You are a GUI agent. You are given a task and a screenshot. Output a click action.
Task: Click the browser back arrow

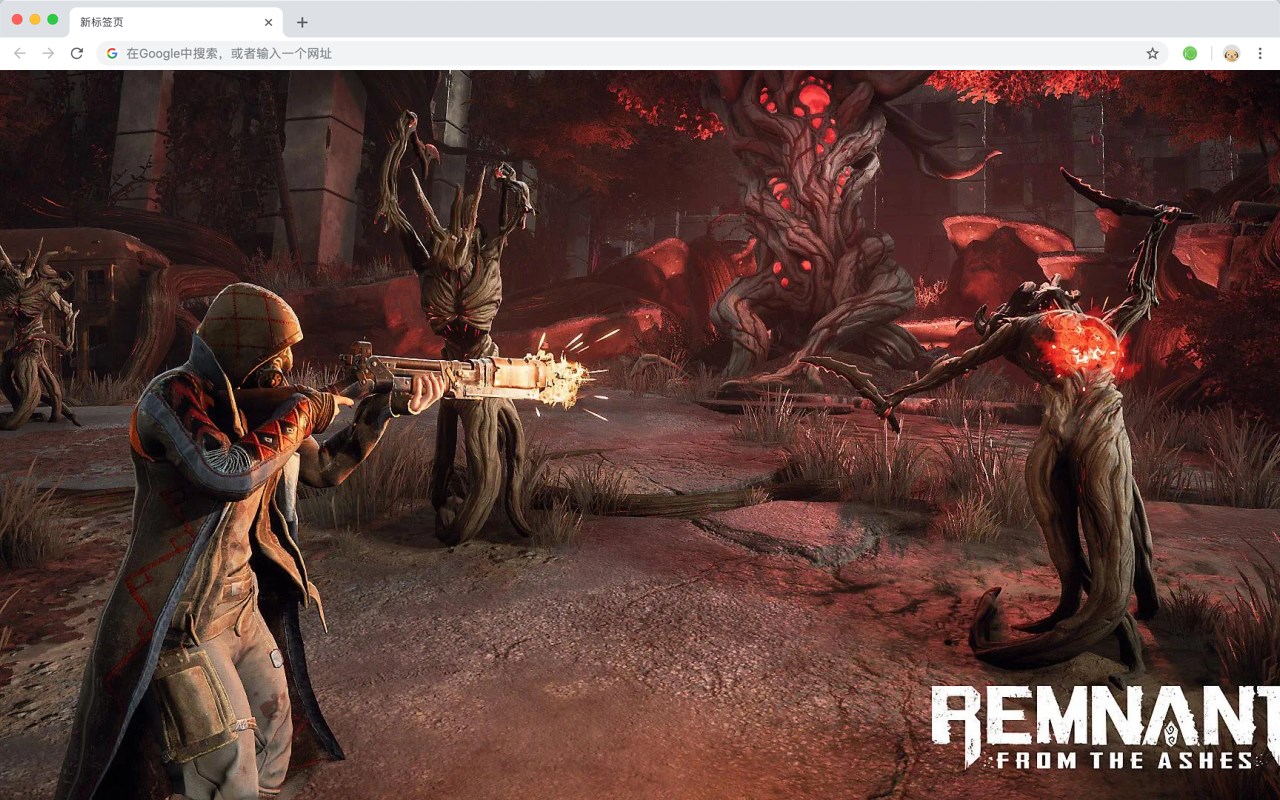tap(20, 53)
